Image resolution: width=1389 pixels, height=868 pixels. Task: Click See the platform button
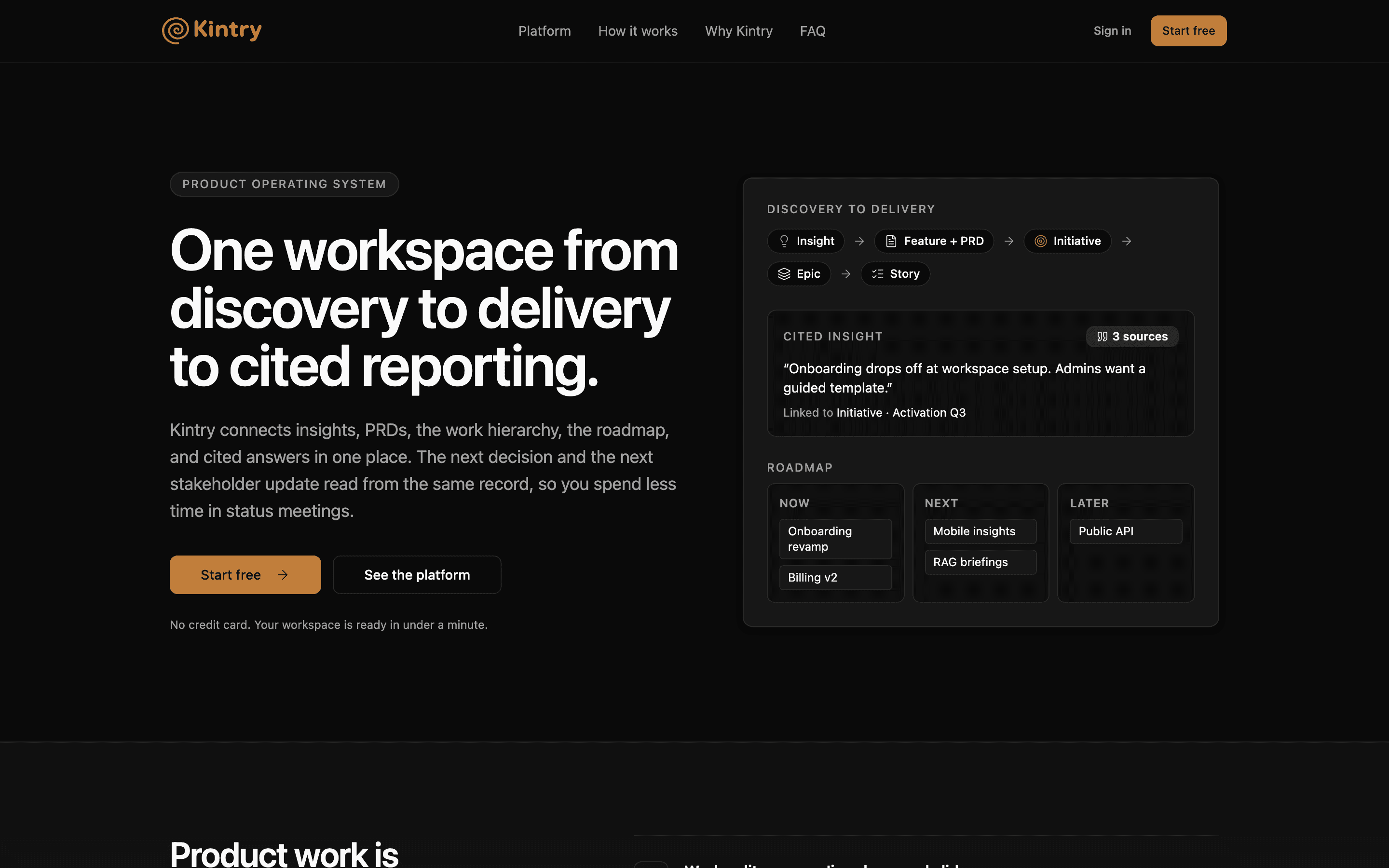(417, 575)
